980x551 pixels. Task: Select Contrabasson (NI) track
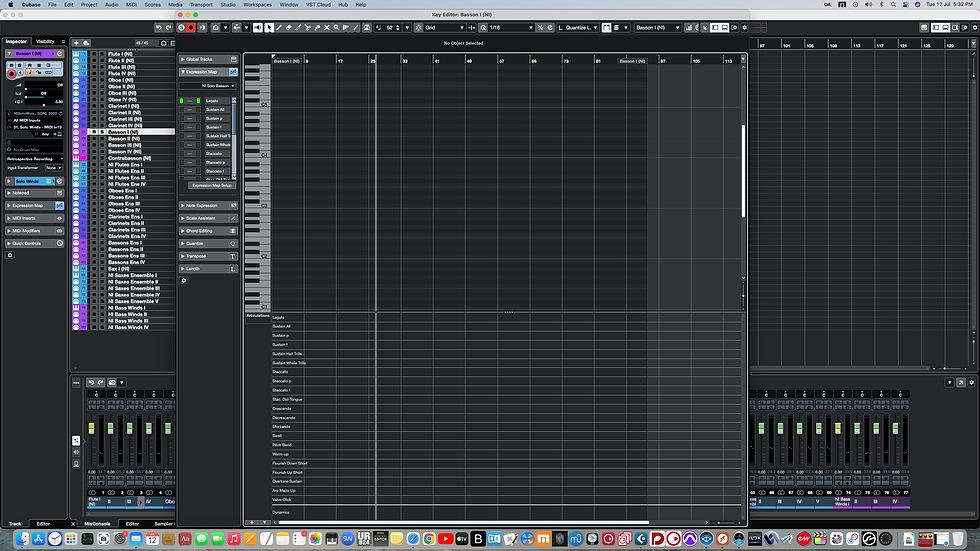(x=129, y=158)
